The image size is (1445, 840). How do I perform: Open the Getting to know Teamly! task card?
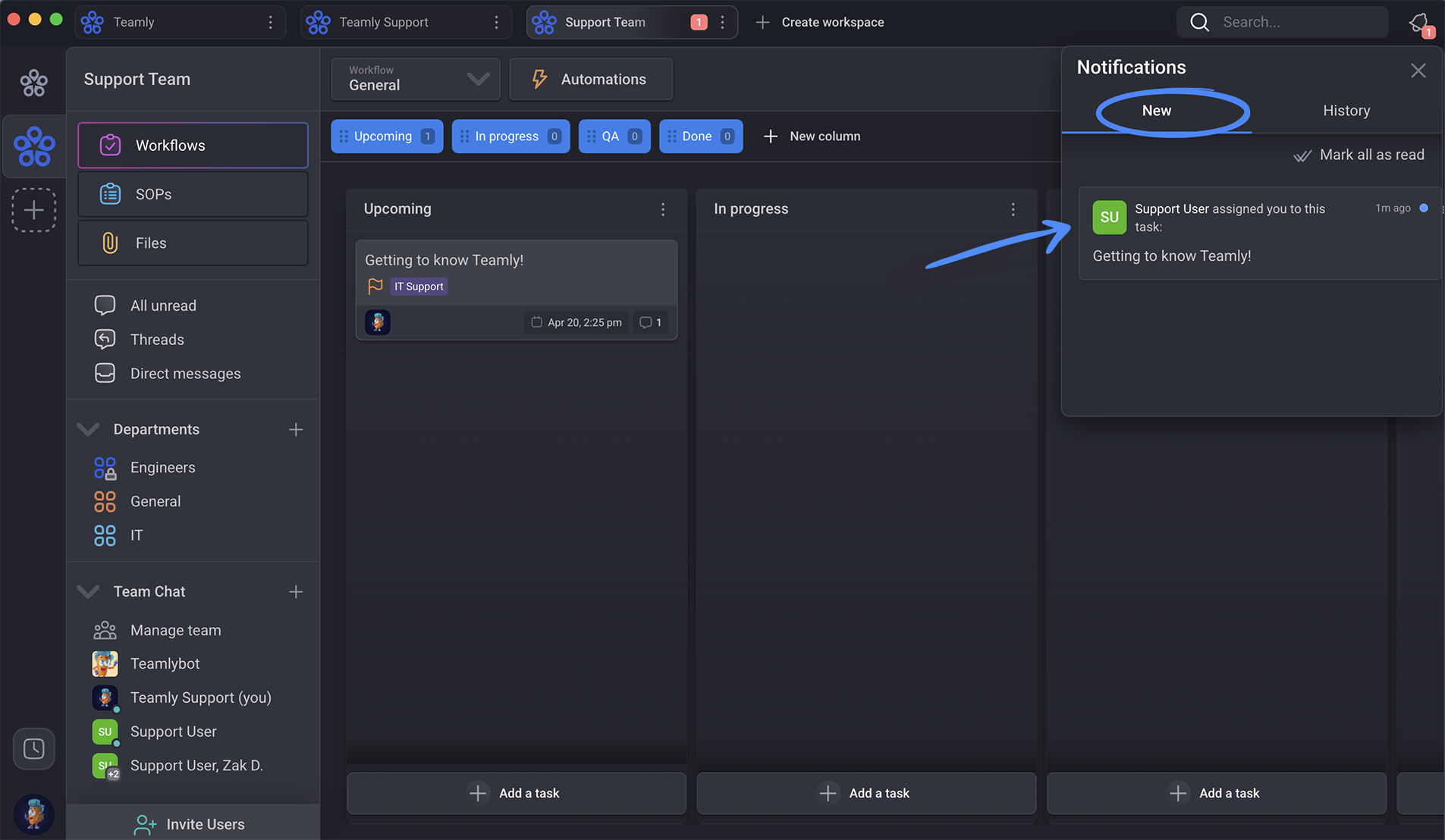[517, 290]
